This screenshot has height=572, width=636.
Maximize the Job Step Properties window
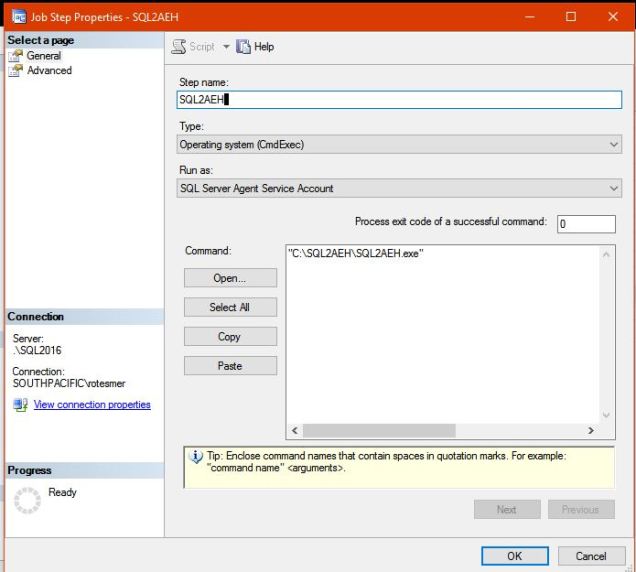coord(571,17)
